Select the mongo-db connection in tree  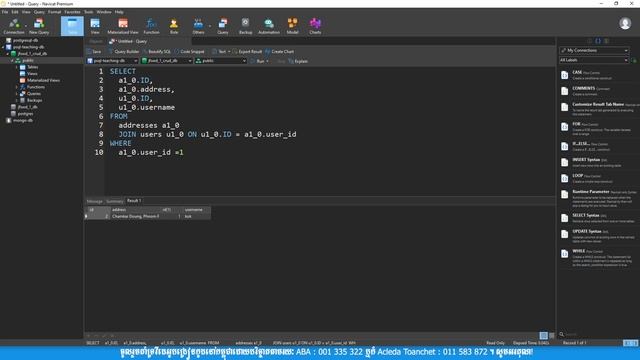23,120
